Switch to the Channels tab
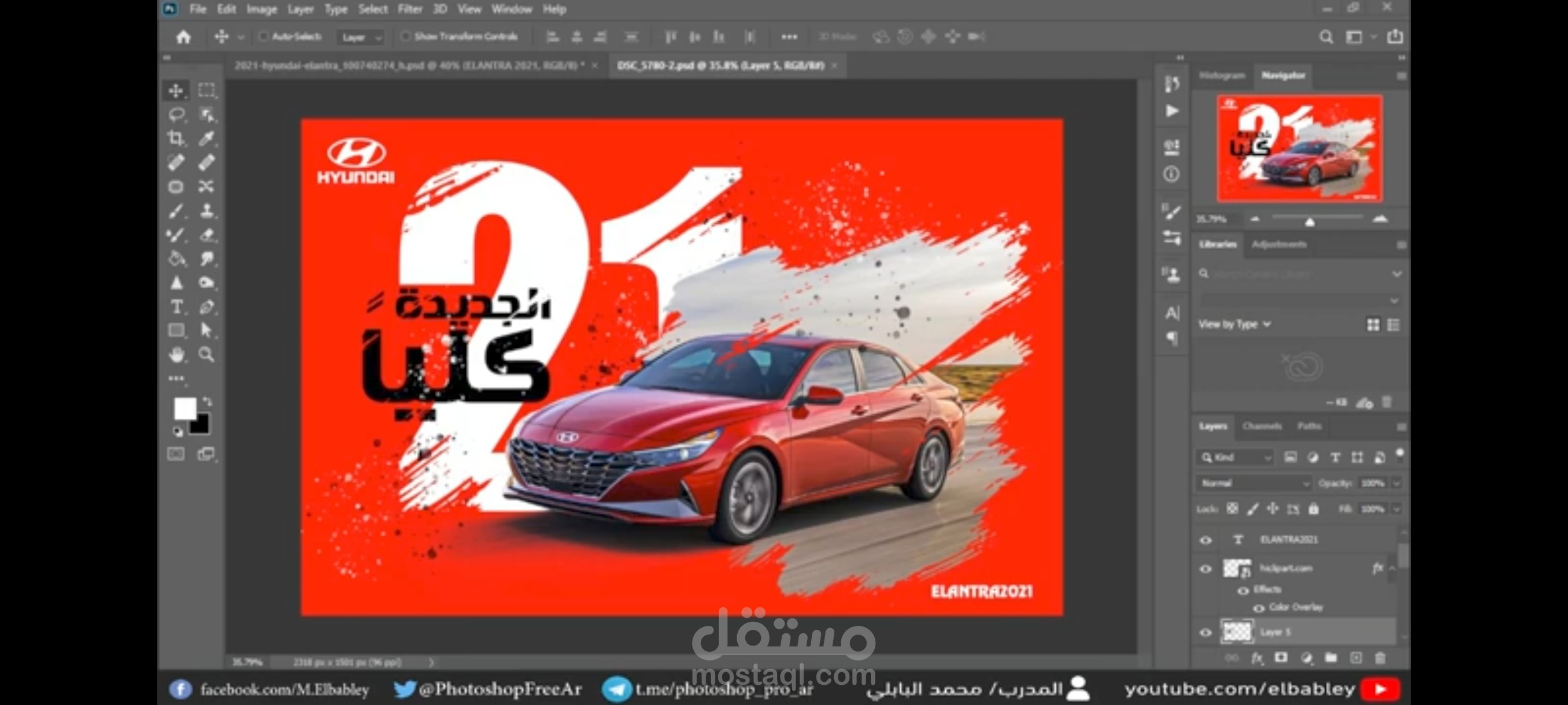 (1262, 426)
